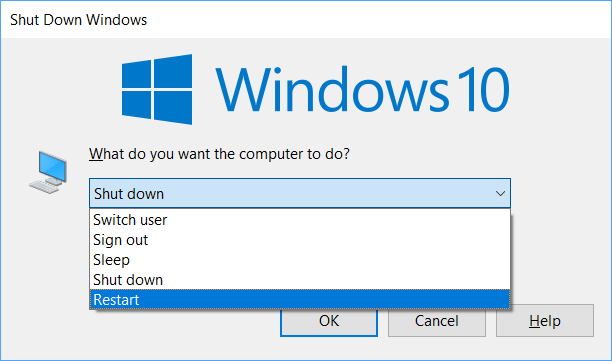
Task: Click the combo box showing Shut down
Action: 300,194
